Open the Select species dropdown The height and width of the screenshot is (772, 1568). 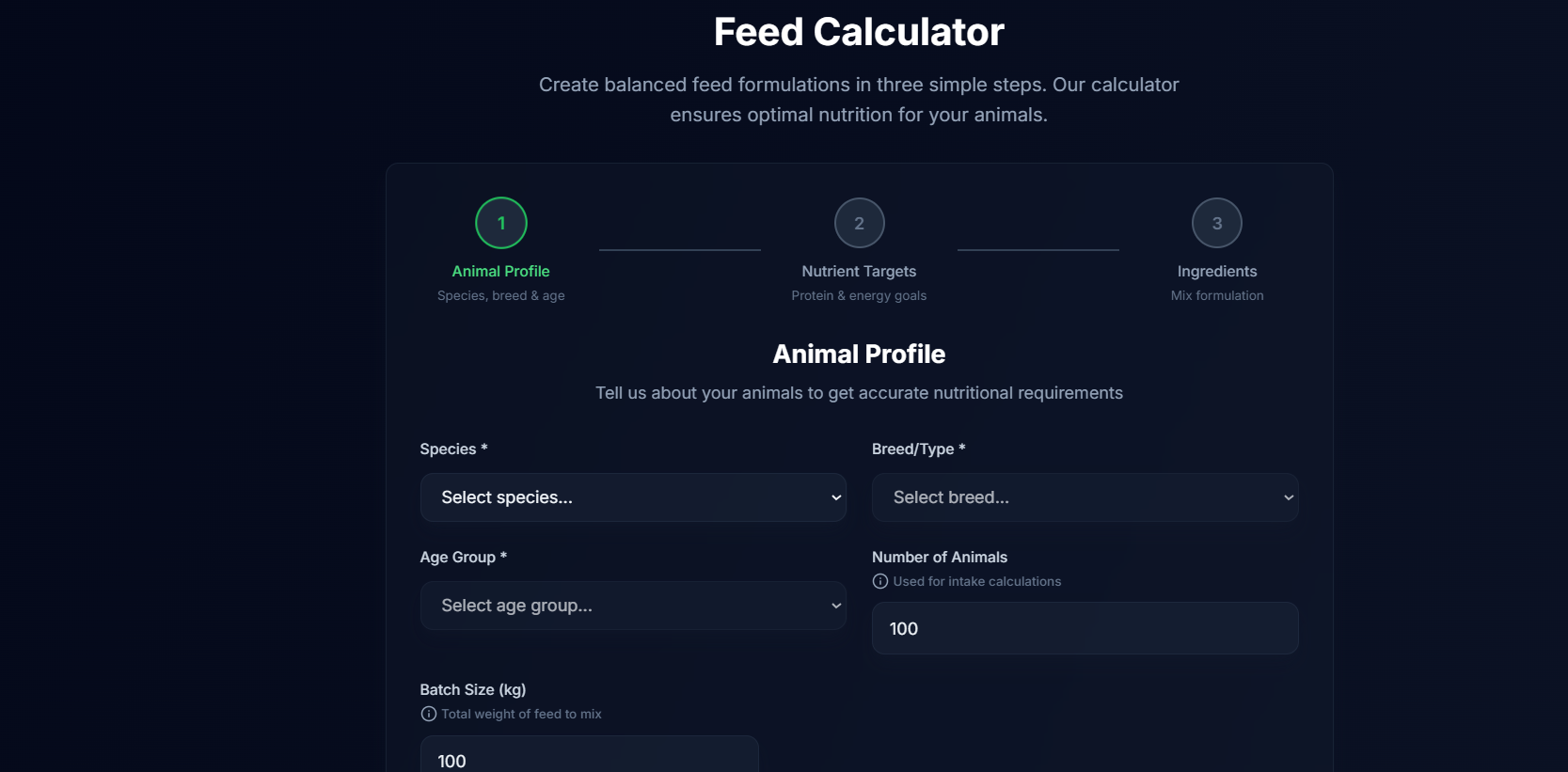[x=633, y=497]
